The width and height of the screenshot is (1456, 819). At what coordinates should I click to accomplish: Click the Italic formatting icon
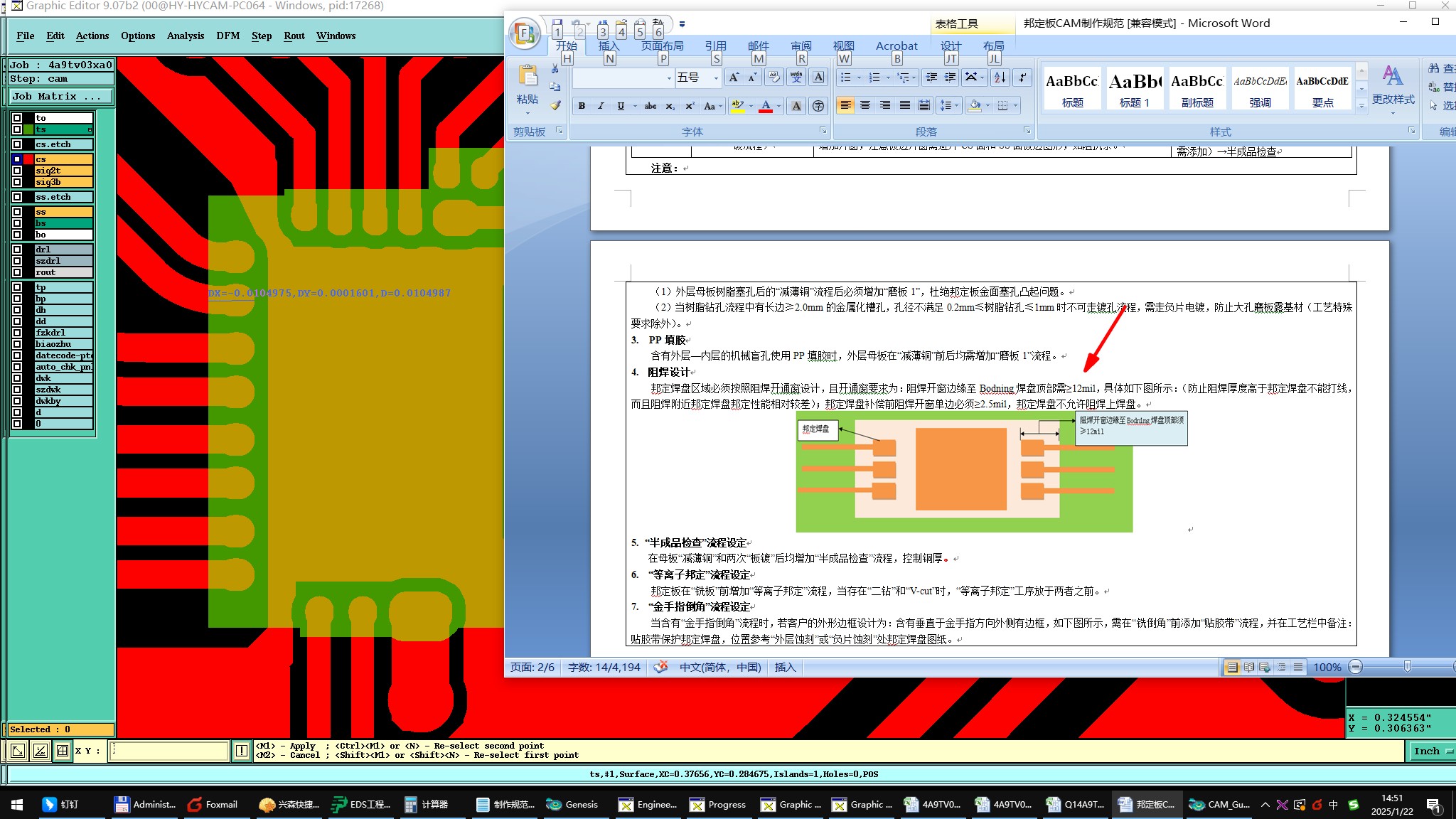tap(601, 106)
